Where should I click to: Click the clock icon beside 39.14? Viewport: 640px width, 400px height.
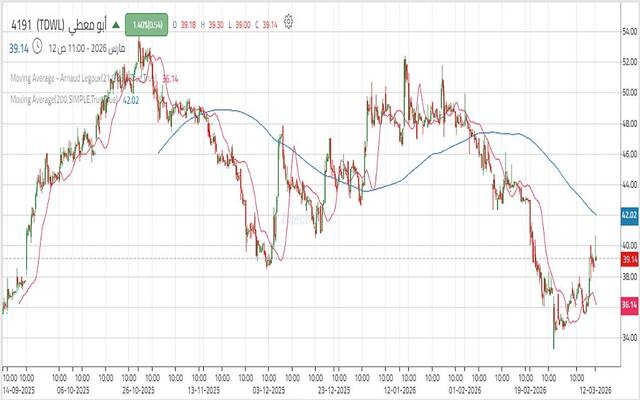coord(37,45)
